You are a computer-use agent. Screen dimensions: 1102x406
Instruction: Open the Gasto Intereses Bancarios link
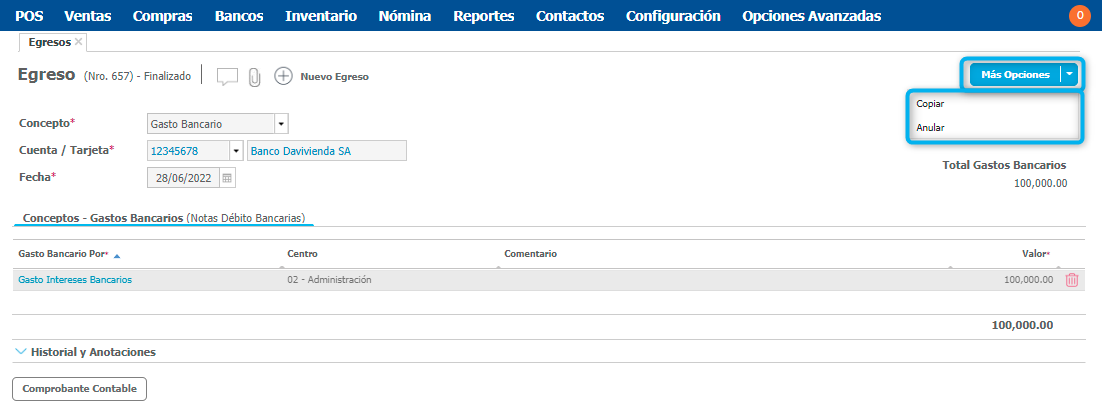click(x=75, y=280)
